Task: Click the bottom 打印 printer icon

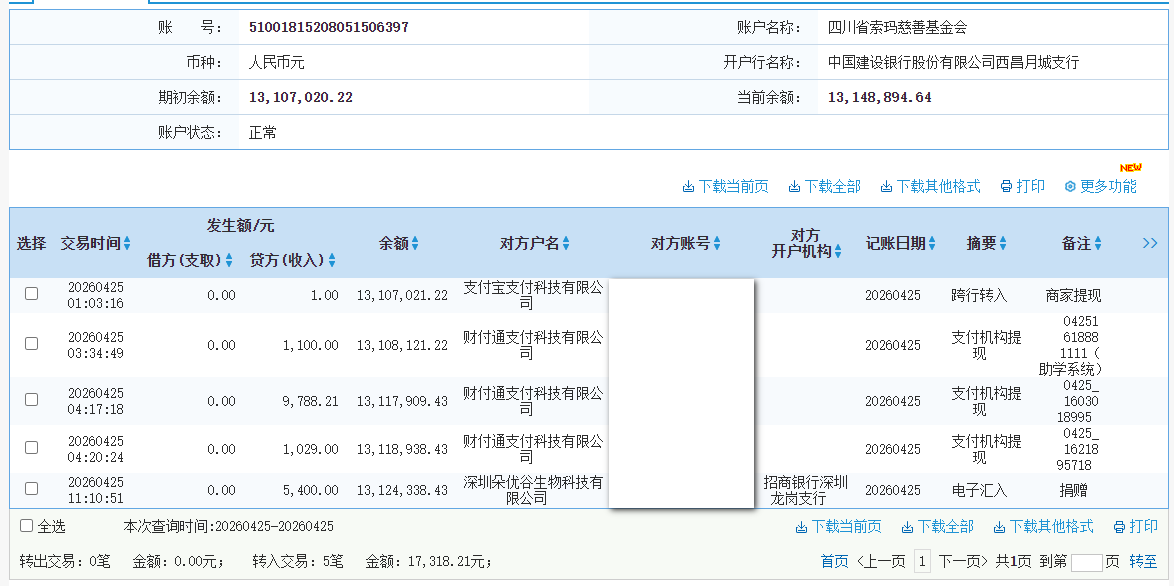Action: 1117,528
